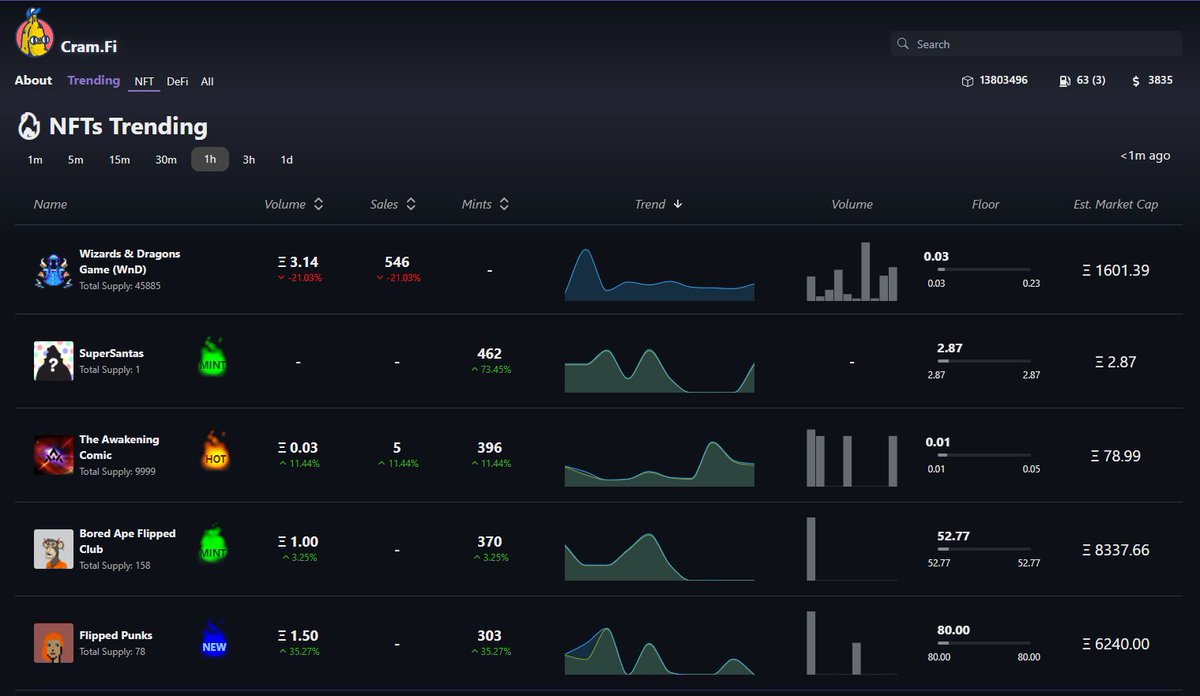Open Bored Ape Flipped Club avatar
Screen dimensions: 1200x696
pyautogui.click(x=53, y=549)
